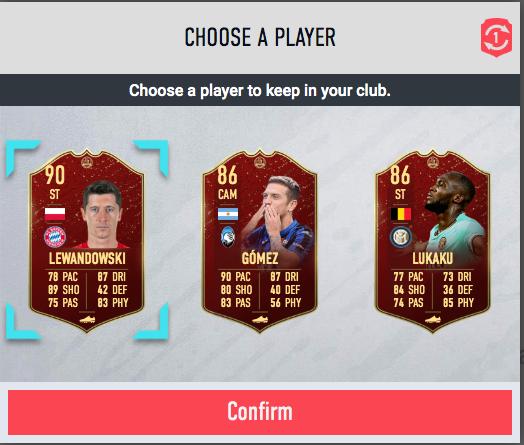This screenshot has width=524, height=445.
Task: Click the boot icon under Lukaku stats
Action: pos(432,319)
